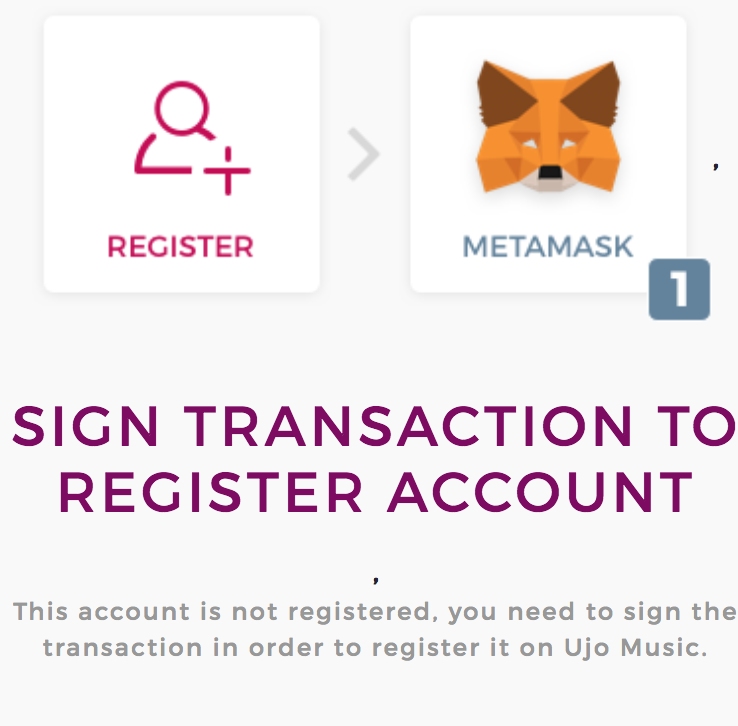Select the METAMASK label text

click(548, 246)
